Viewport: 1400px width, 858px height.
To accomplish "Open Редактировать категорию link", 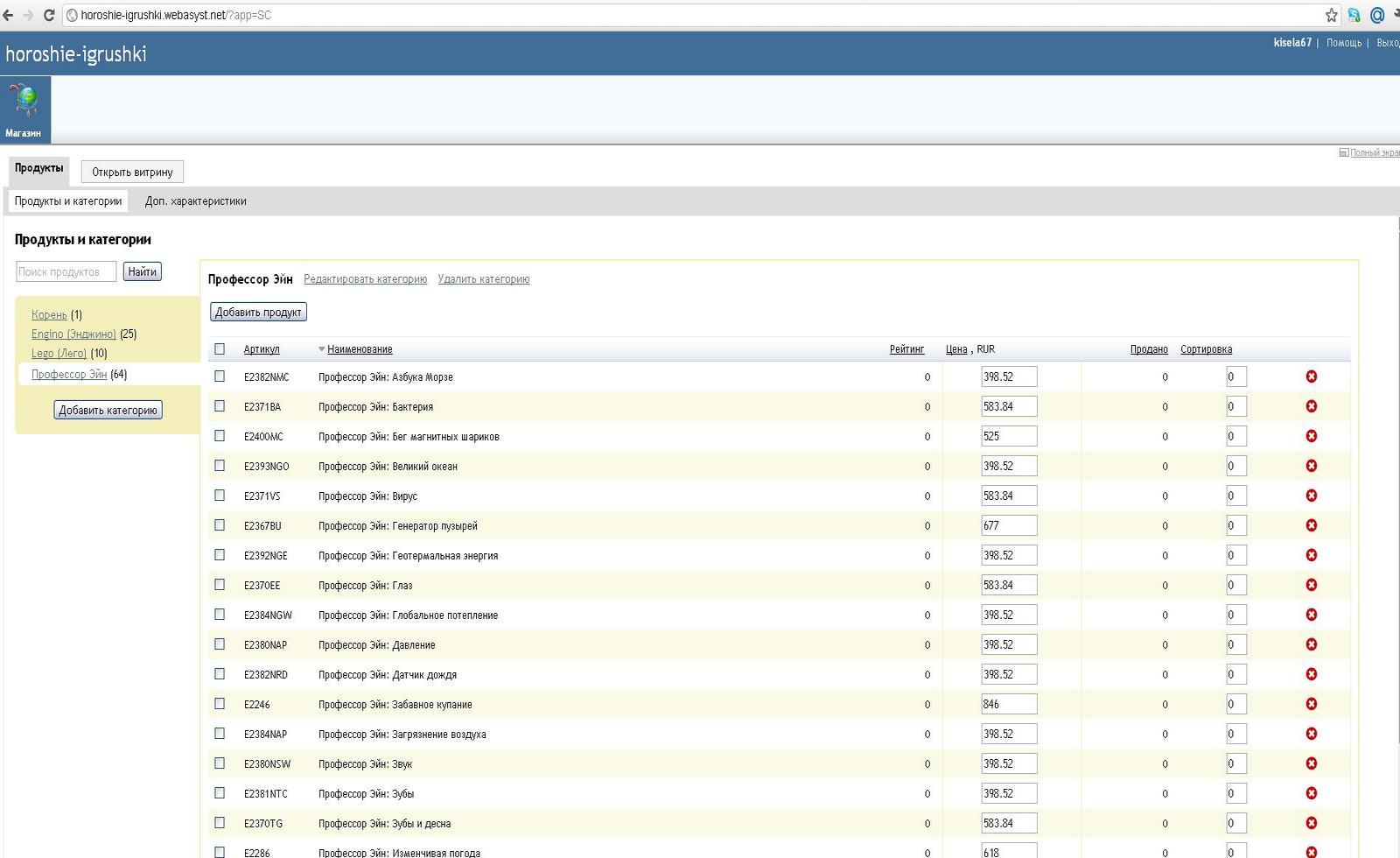I will [365, 279].
